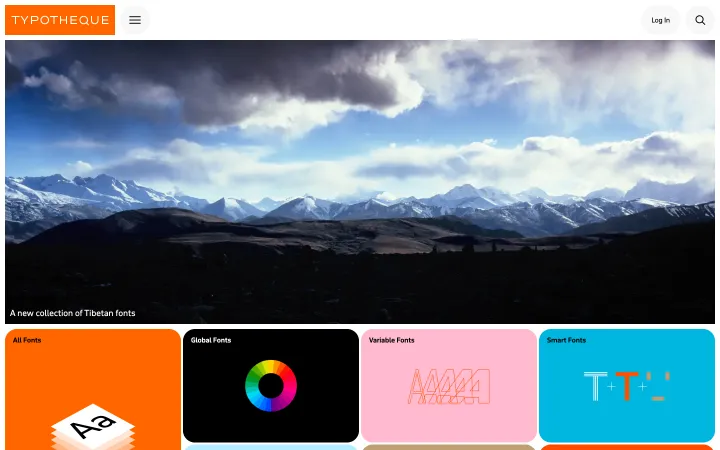Screen dimensions: 720x450
Task: Click the Log In button
Action: [660, 20]
